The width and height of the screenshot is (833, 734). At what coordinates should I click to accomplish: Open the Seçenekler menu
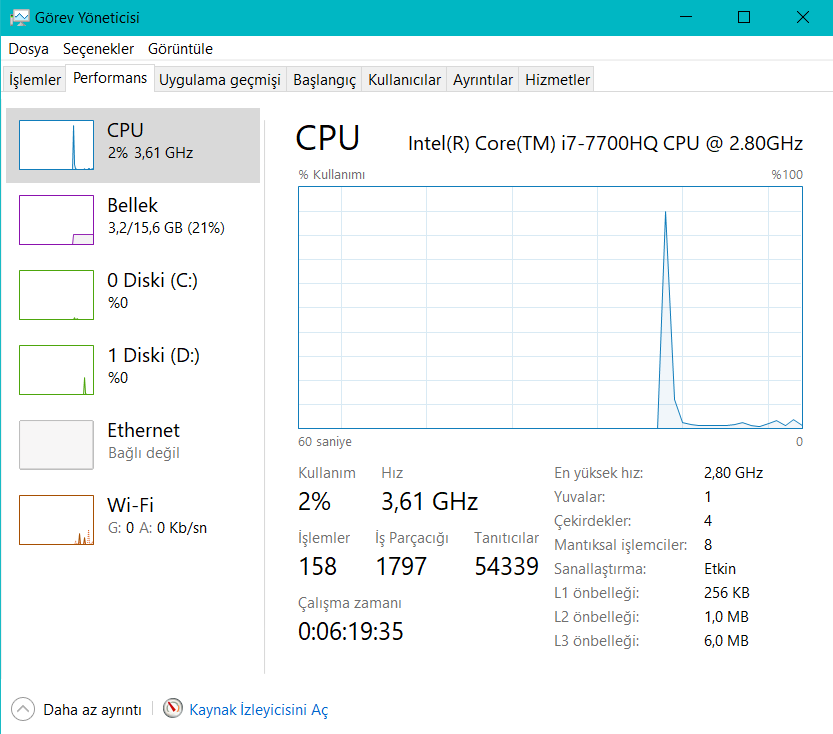tap(98, 49)
